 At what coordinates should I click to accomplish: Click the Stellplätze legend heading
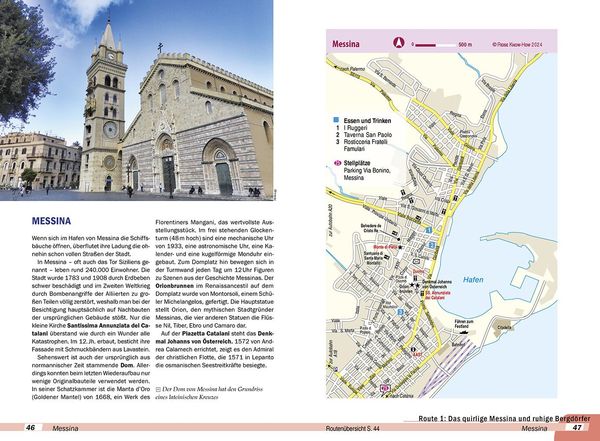tap(357, 163)
